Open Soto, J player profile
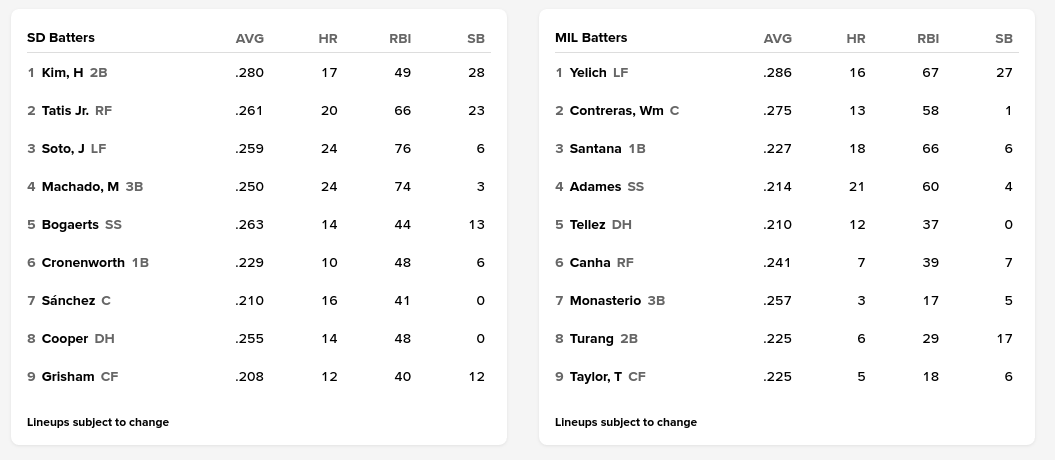The image size is (1055, 460). point(63,149)
